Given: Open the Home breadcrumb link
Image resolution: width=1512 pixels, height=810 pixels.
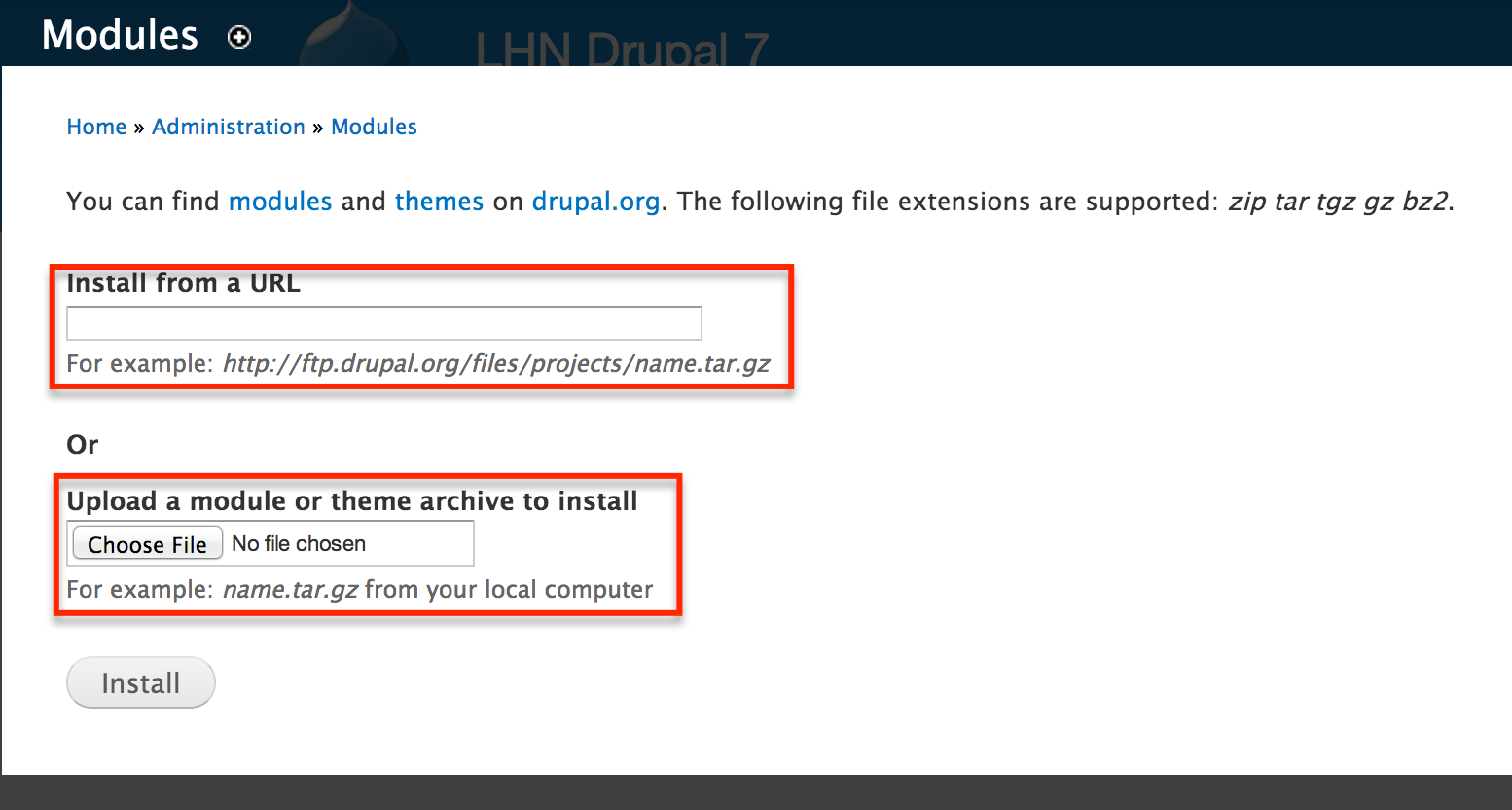Looking at the screenshot, I should coord(96,127).
